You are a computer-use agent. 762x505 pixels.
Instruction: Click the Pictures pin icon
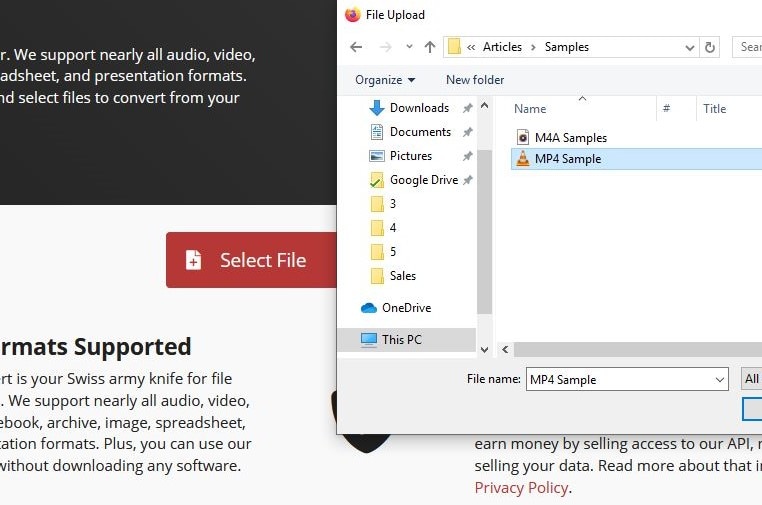pyautogui.click(x=468, y=156)
